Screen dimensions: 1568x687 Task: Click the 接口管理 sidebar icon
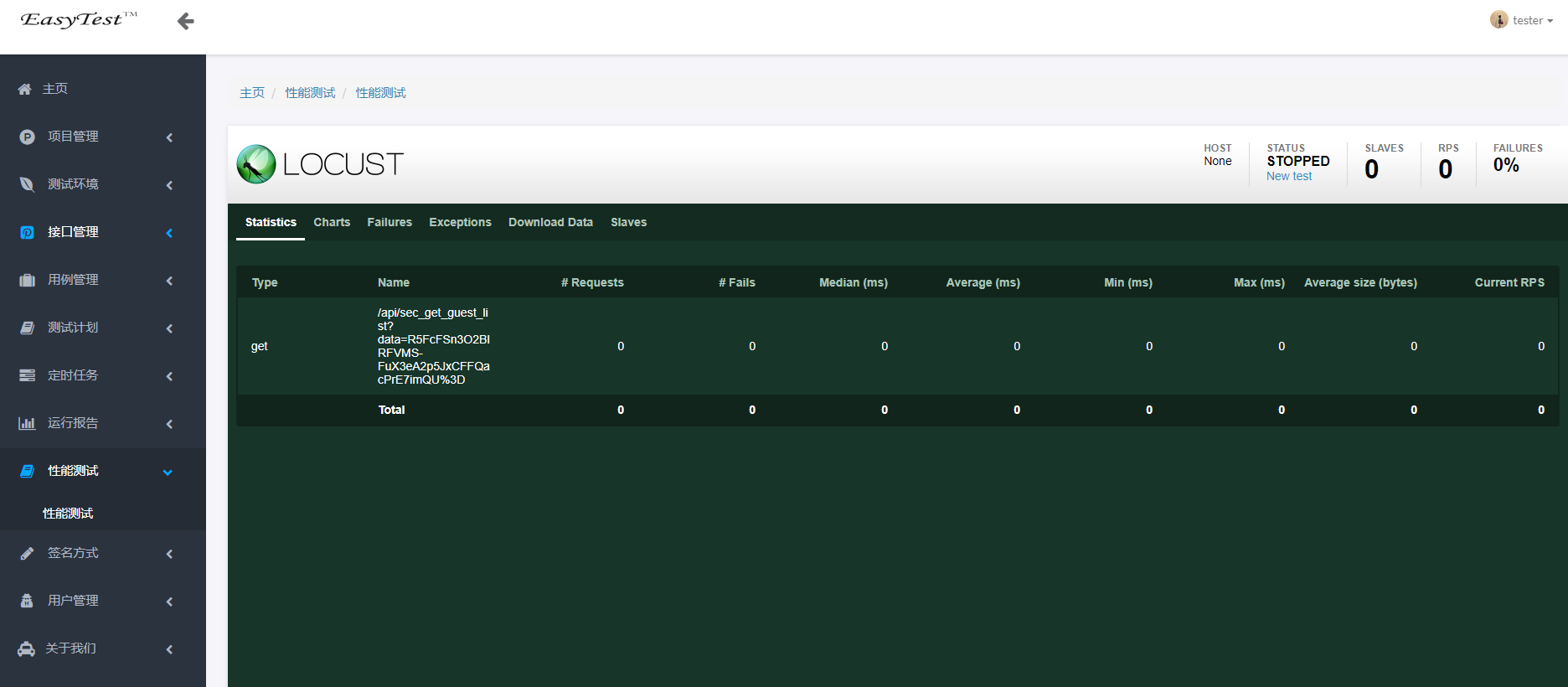tap(28, 232)
